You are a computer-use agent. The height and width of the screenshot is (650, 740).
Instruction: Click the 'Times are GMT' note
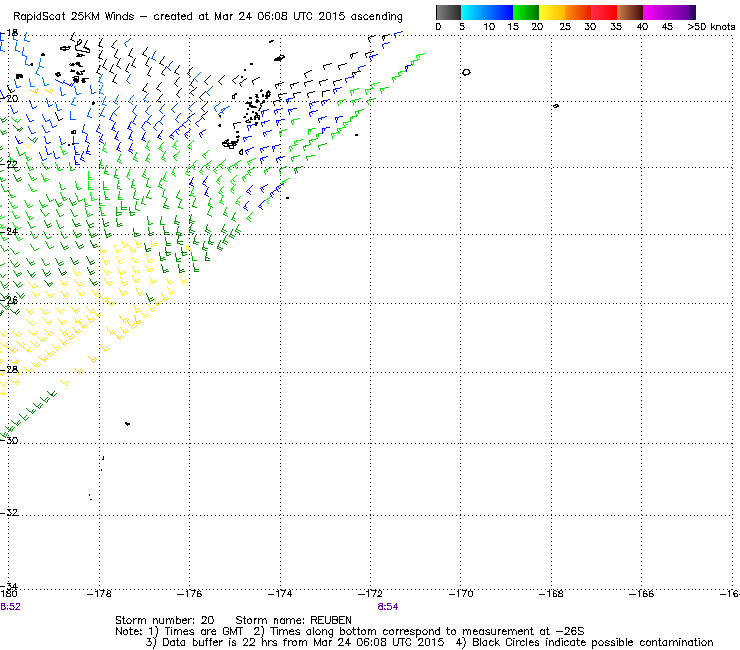(203, 632)
